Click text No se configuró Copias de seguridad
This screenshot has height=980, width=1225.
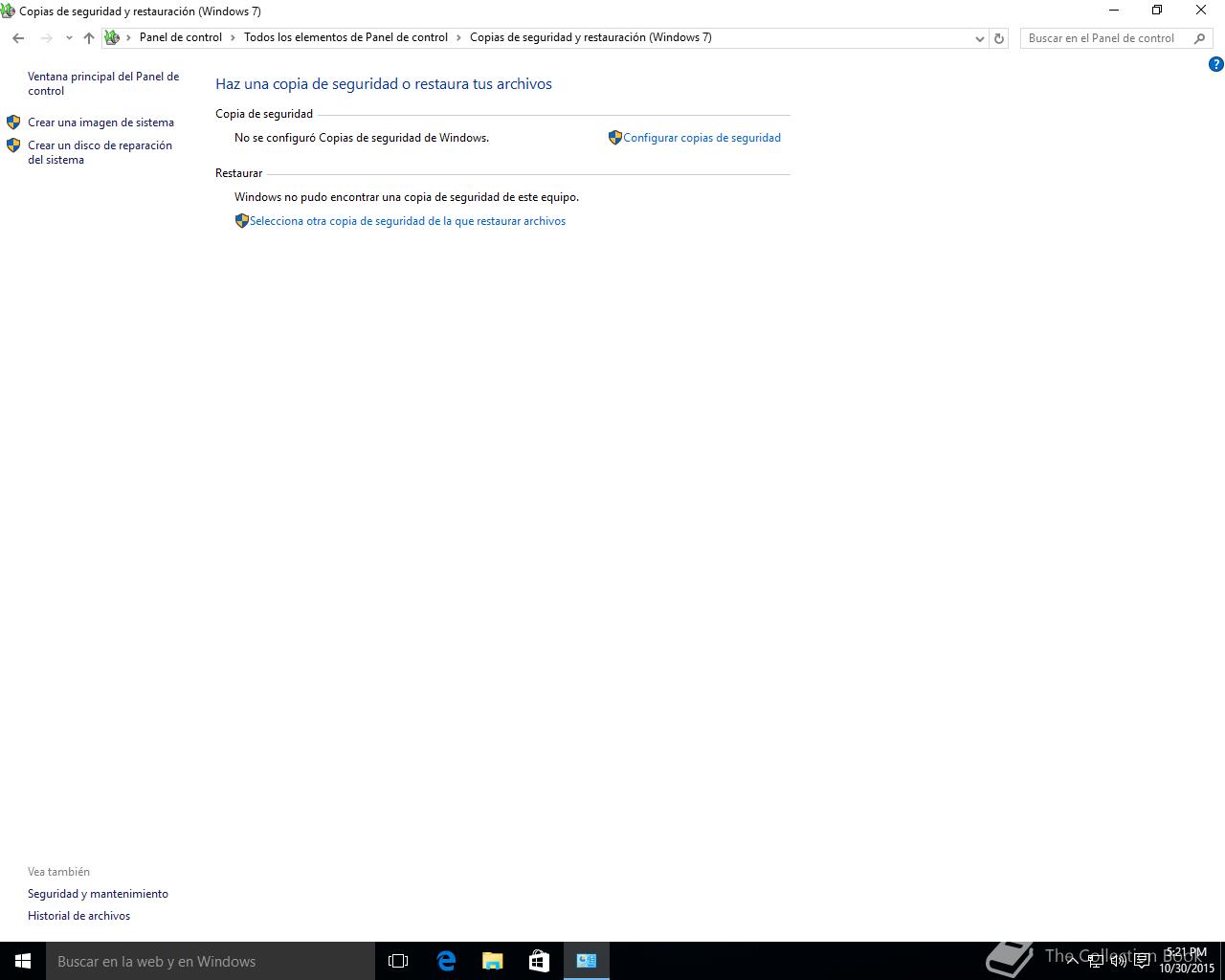pyautogui.click(x=362, y=138)
